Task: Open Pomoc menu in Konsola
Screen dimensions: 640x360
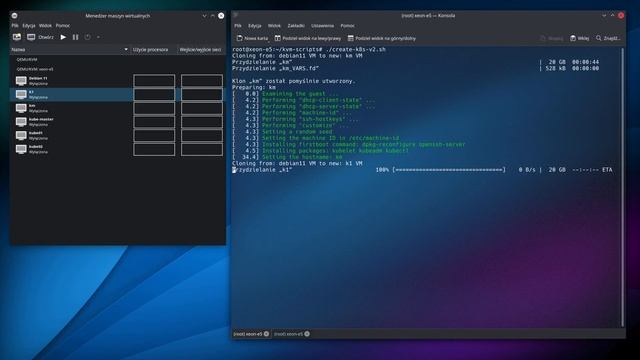Action: coord(348,25)
